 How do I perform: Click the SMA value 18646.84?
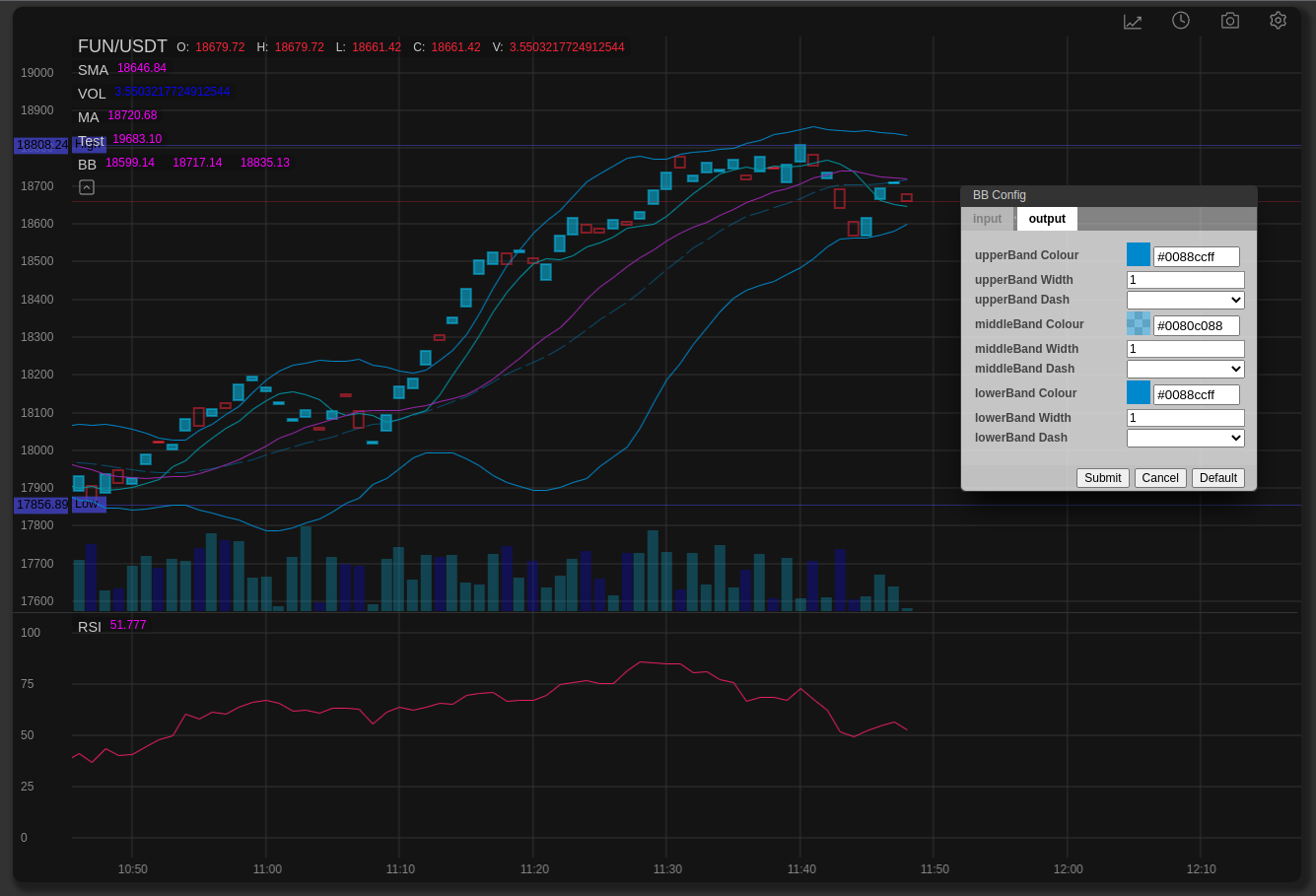point(142,68)
